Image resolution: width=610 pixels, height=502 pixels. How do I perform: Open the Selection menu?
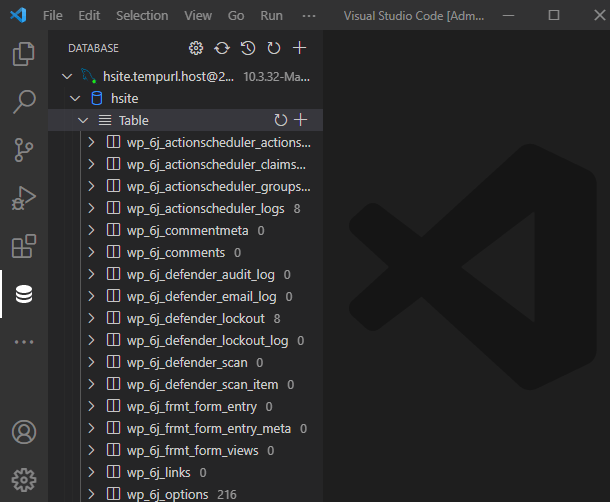point(142,16)
